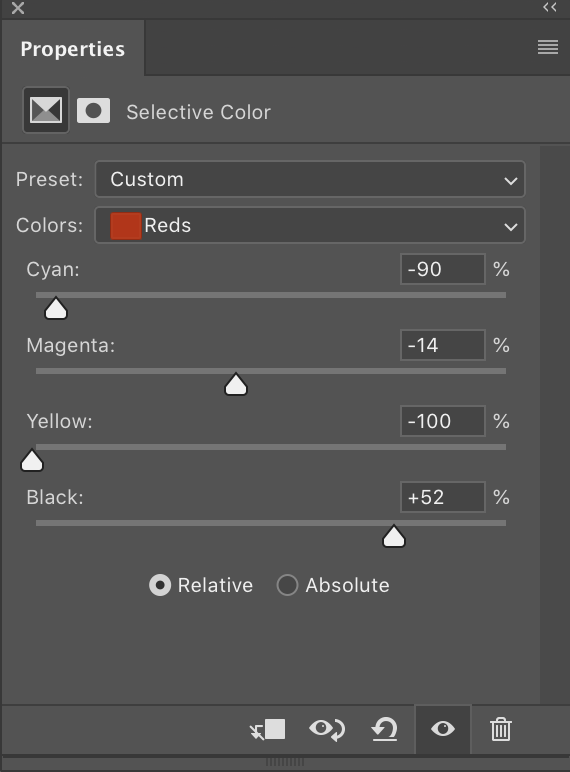Open the Colors Reds dropdown
The height and width of the screenshot is (772, 570).
[310, 225]
